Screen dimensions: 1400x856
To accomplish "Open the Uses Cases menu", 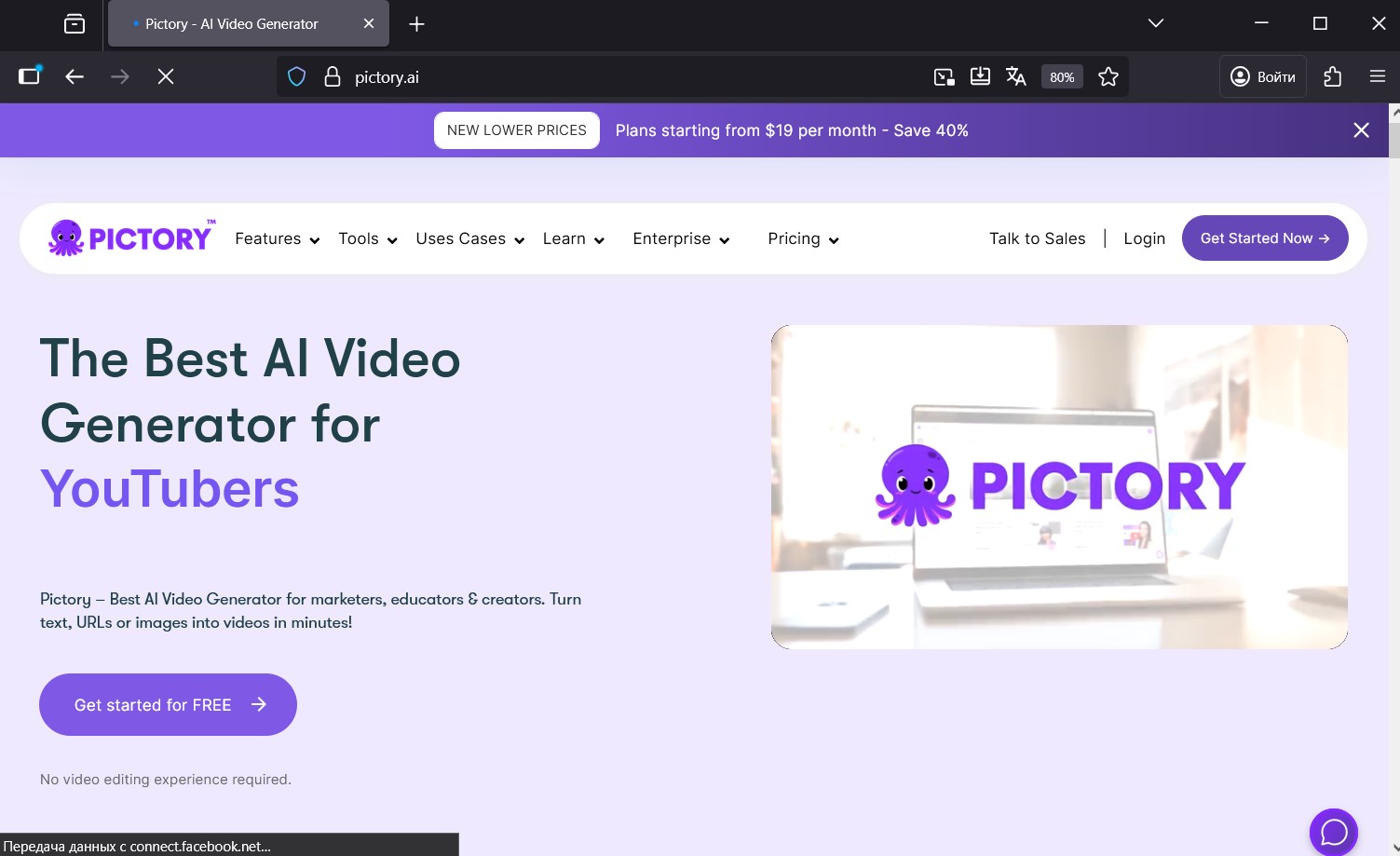I will point(469,239).
